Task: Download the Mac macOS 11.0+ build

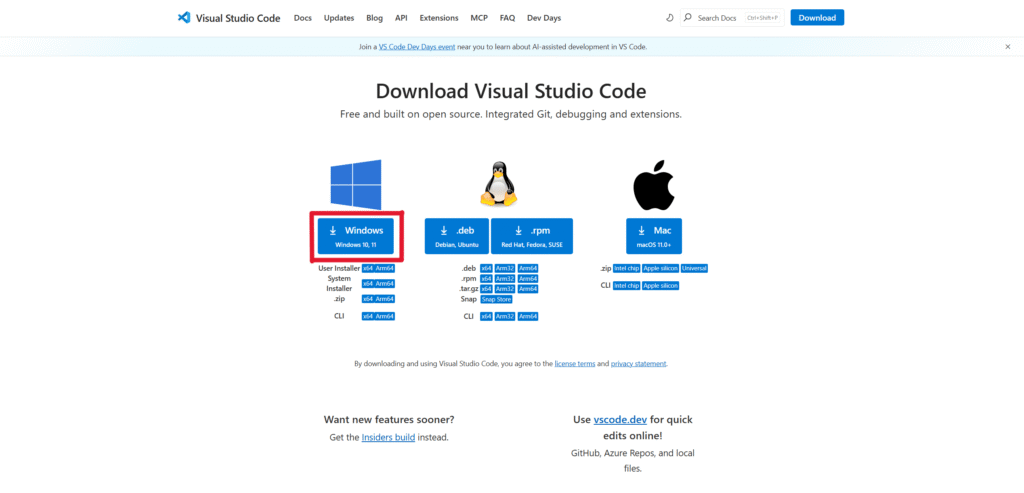Action: coord(654,236)
